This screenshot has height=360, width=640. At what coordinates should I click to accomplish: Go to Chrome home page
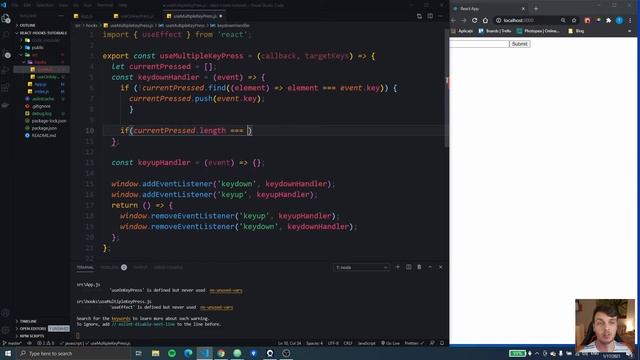[x=485, y=20]
